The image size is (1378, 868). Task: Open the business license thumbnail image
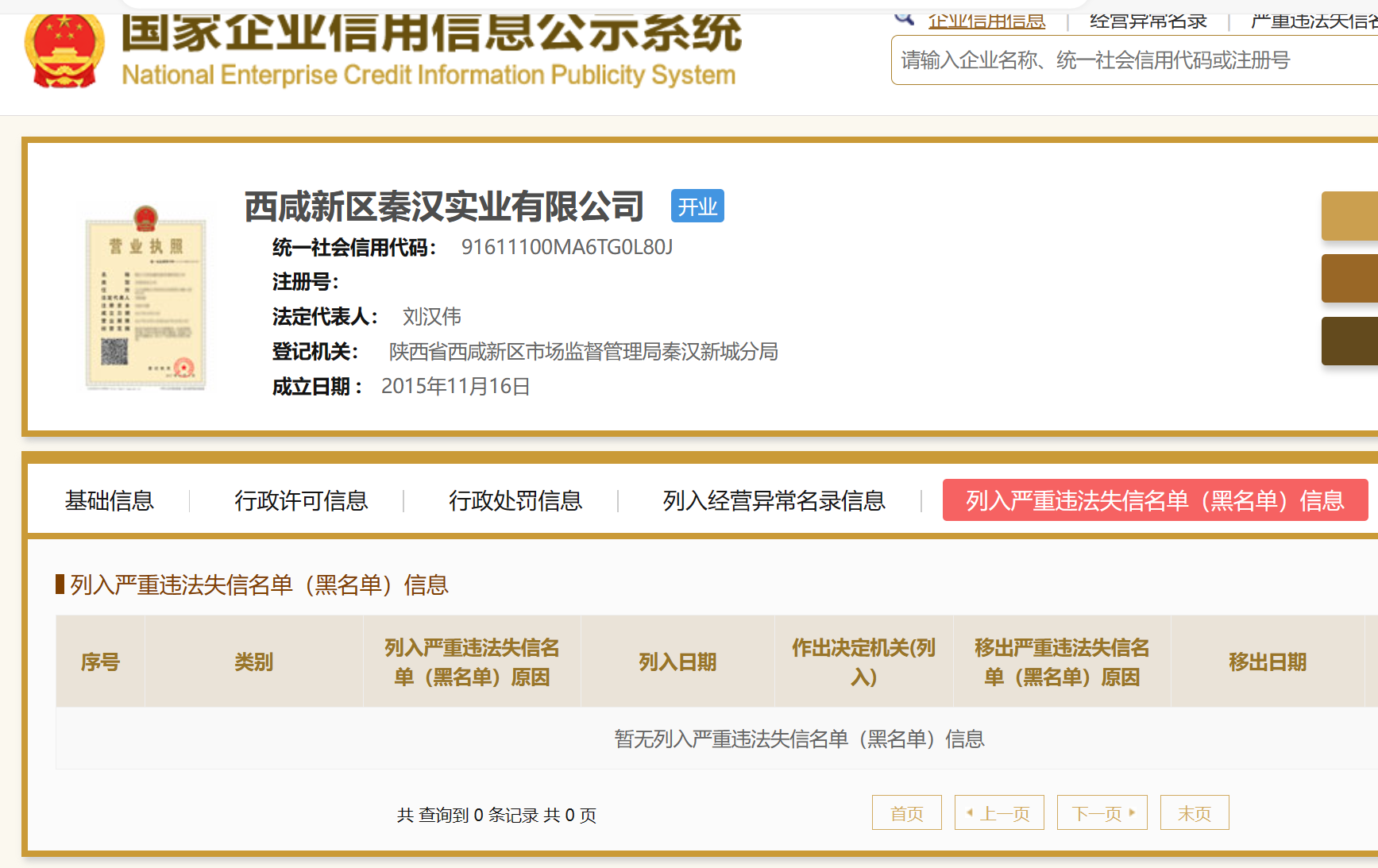[145, 298]
